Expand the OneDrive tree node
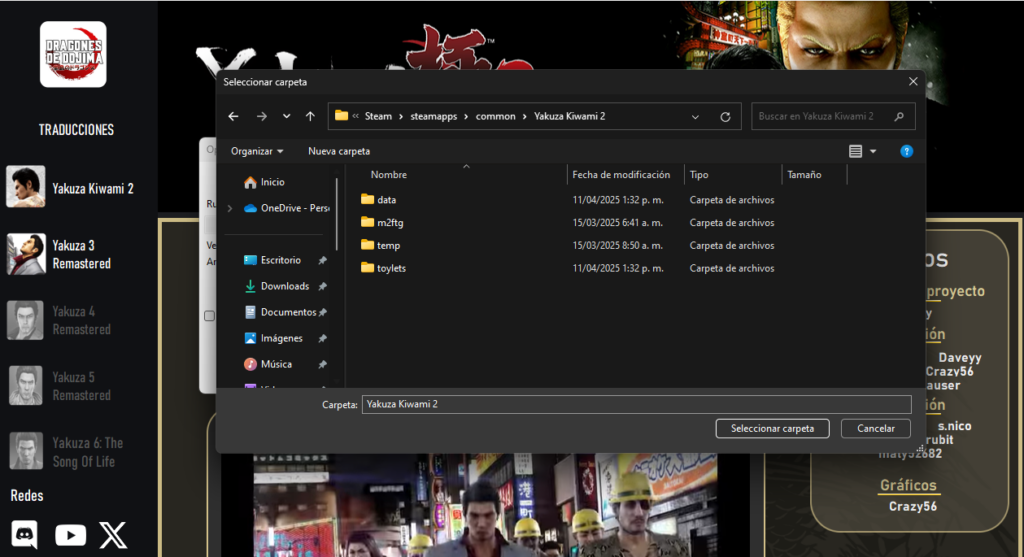The image size is (1024, 557). coord(230,208)
